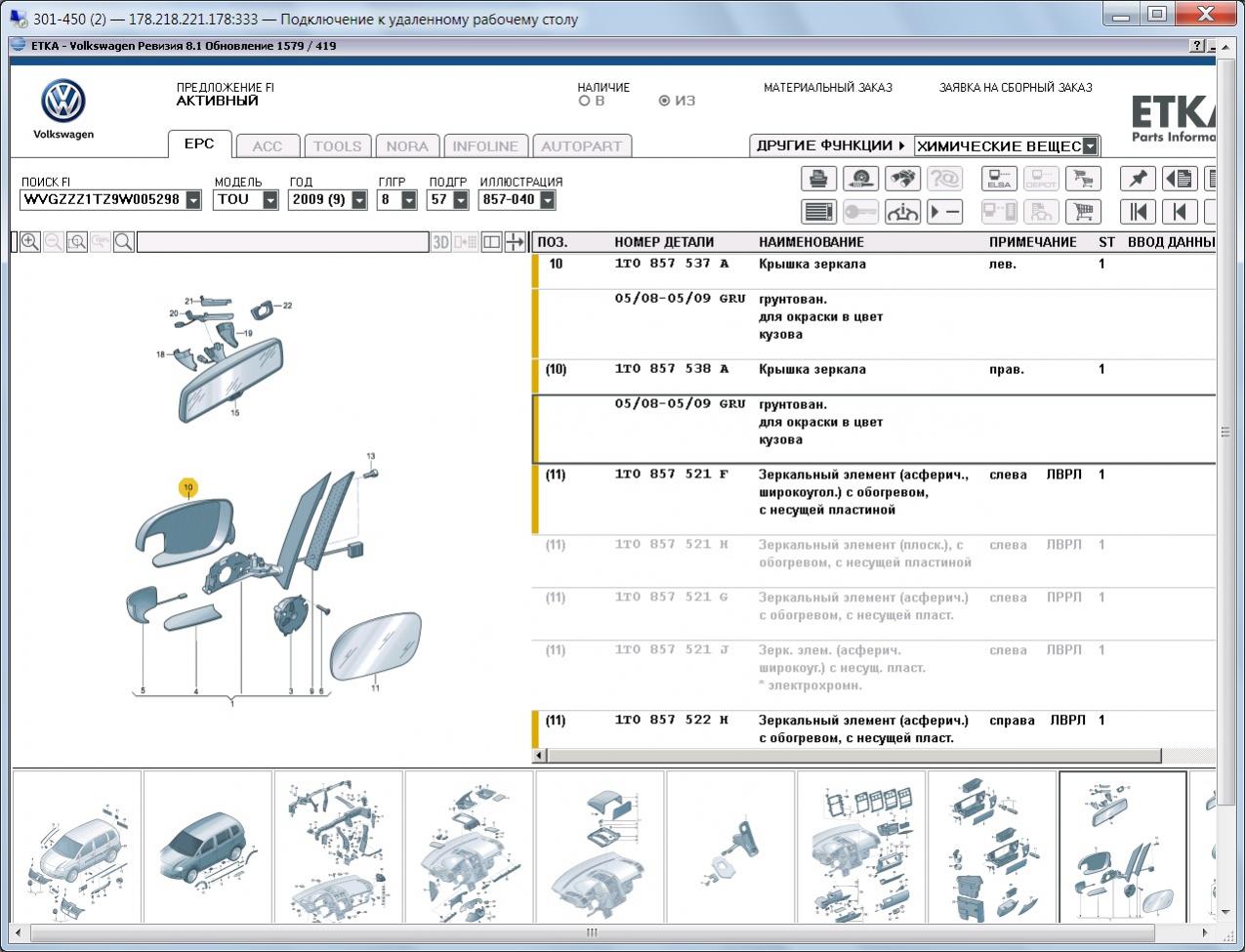
Task: Click the triangle and dash toolbar icon
Action: [944, 212]
